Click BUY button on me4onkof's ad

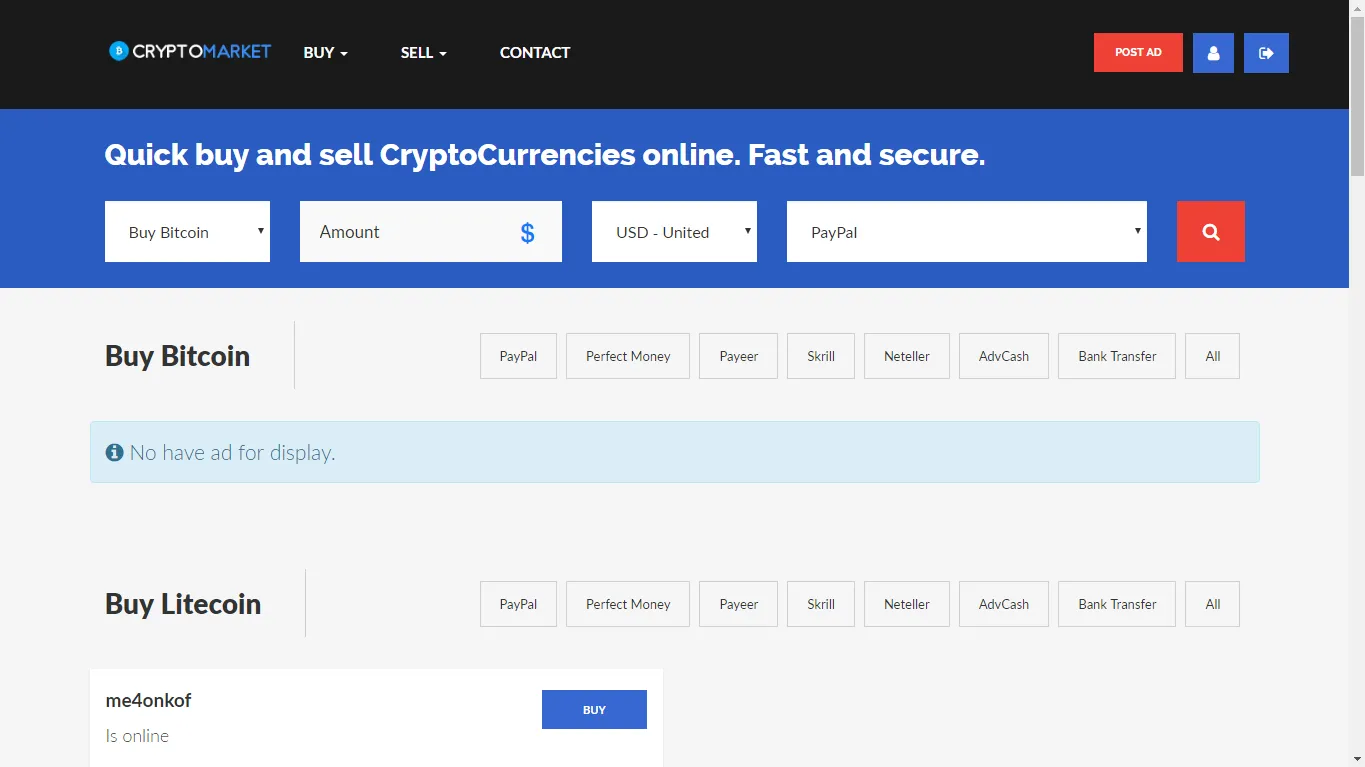[x=594, y=710]
